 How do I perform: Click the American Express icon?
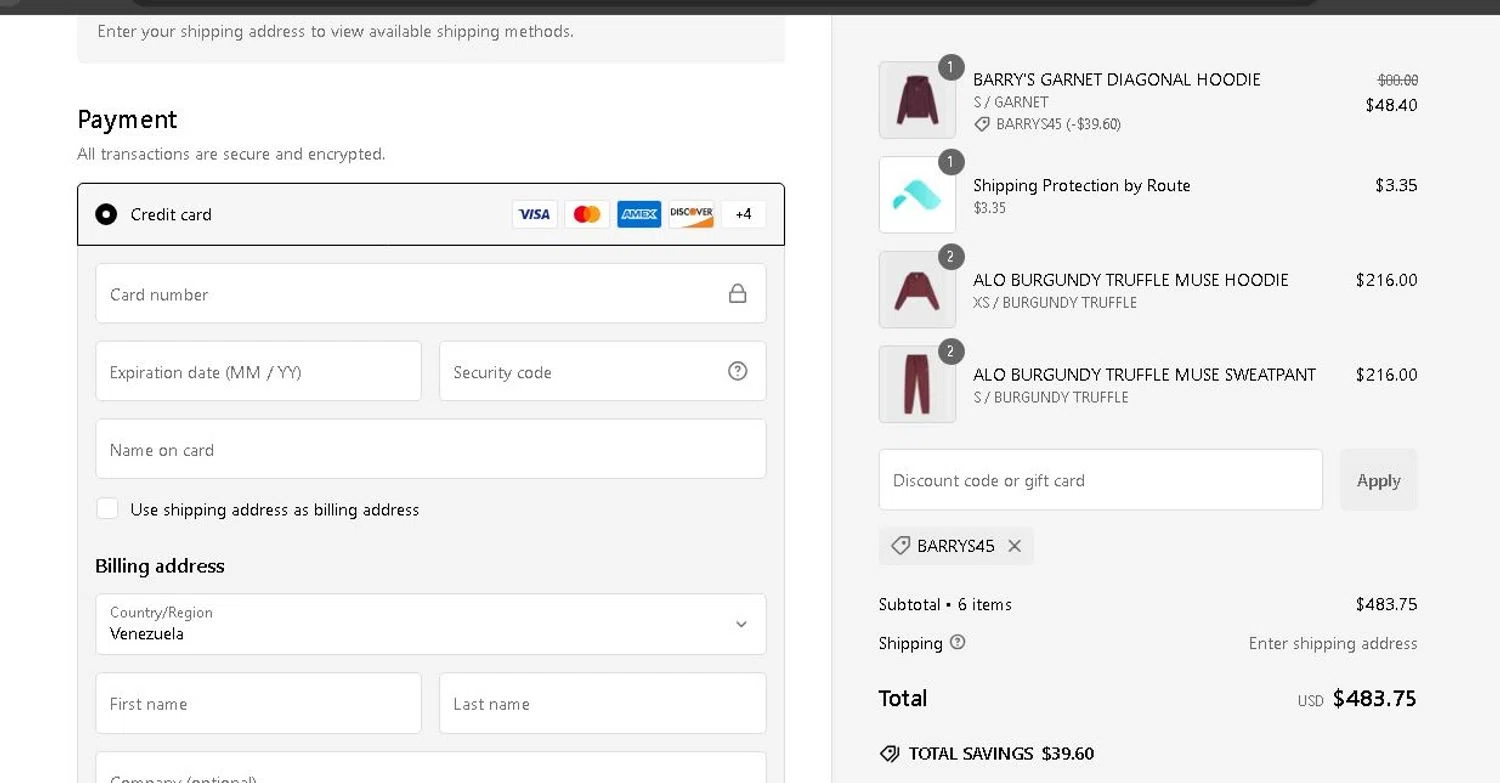pos(639,214)
